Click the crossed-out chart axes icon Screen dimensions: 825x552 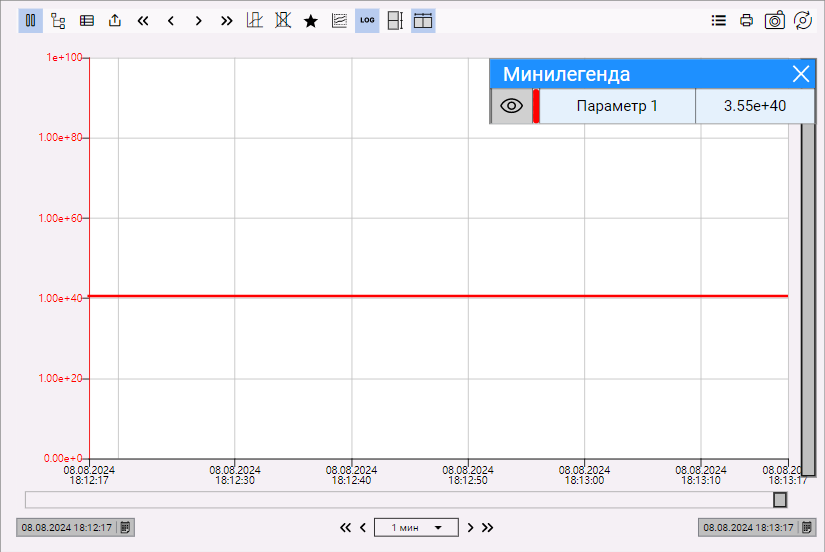tap(283, 20)
